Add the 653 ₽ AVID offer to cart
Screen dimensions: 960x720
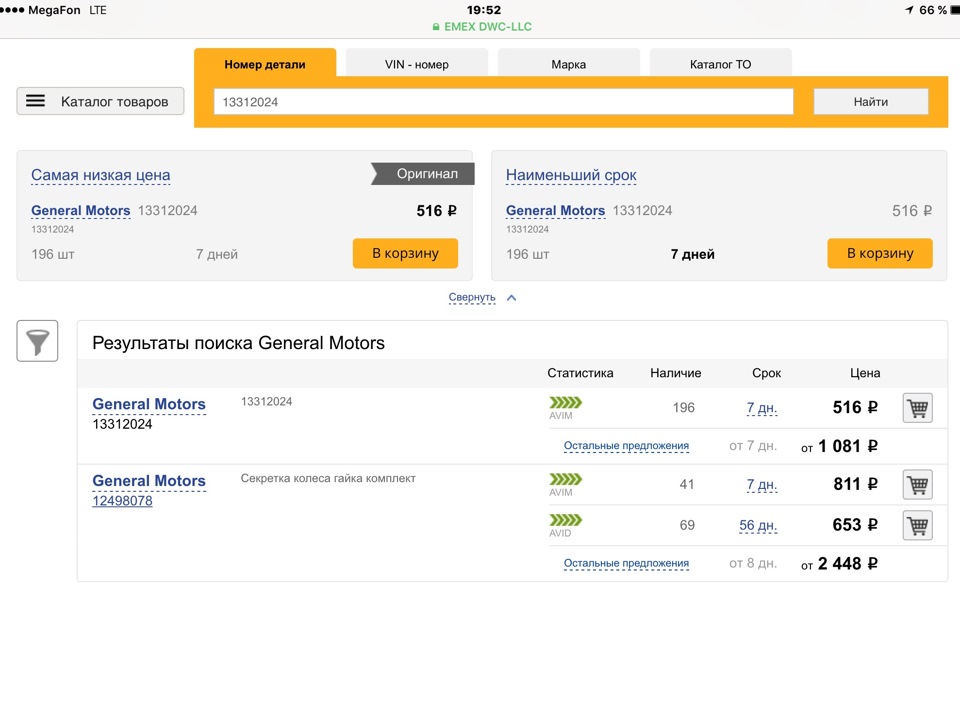click(x=917, y=525)
